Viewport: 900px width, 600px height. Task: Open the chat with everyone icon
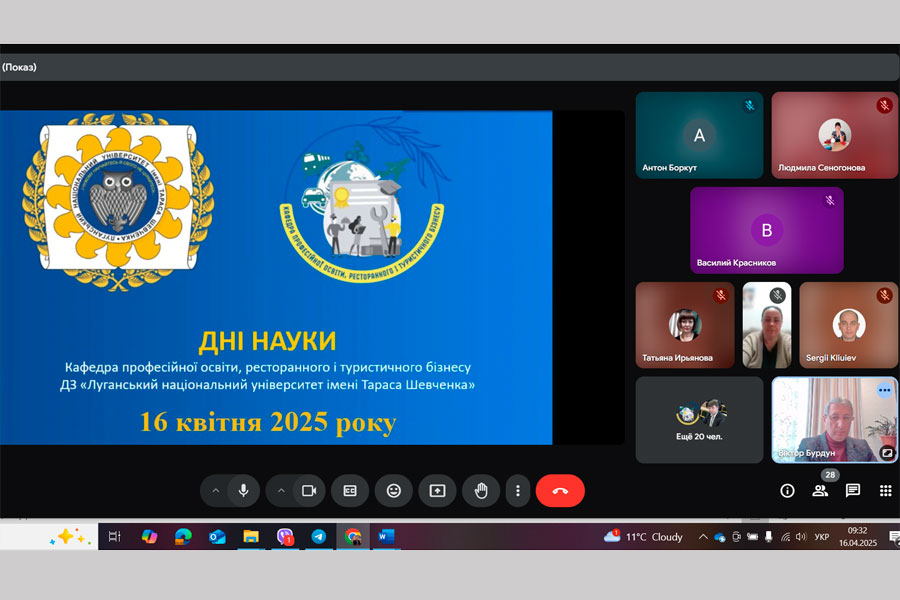click(x=853, y=490)
